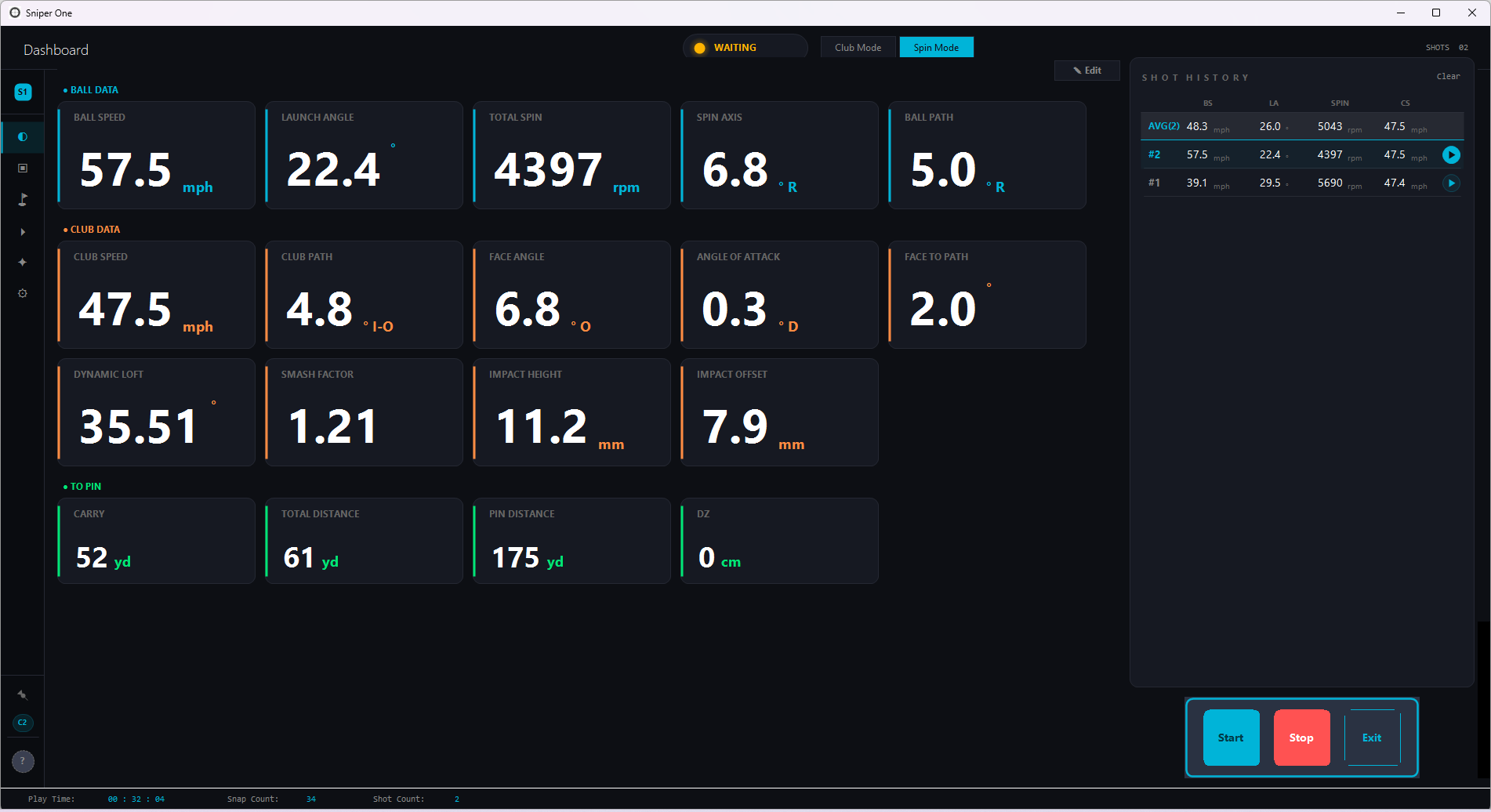1491x812 pixels.
Task: Click the Angle of Attack 0.3 card
Action: tap(780, 295)
